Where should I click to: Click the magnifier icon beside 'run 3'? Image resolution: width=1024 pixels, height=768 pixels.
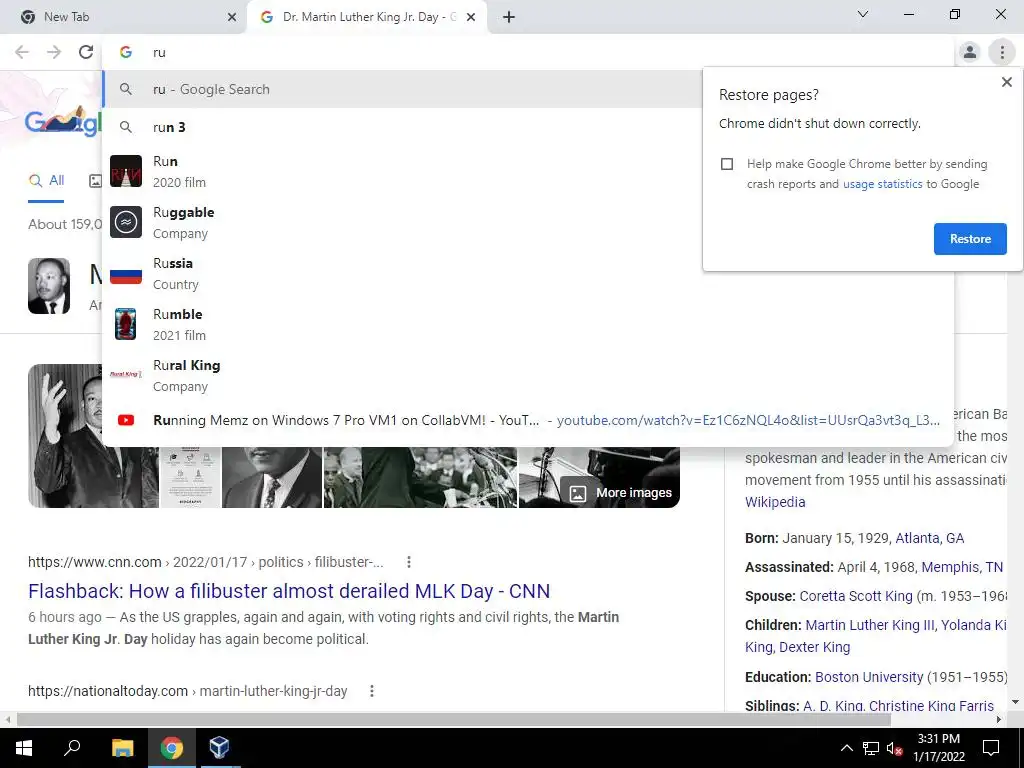click(125, 127)
